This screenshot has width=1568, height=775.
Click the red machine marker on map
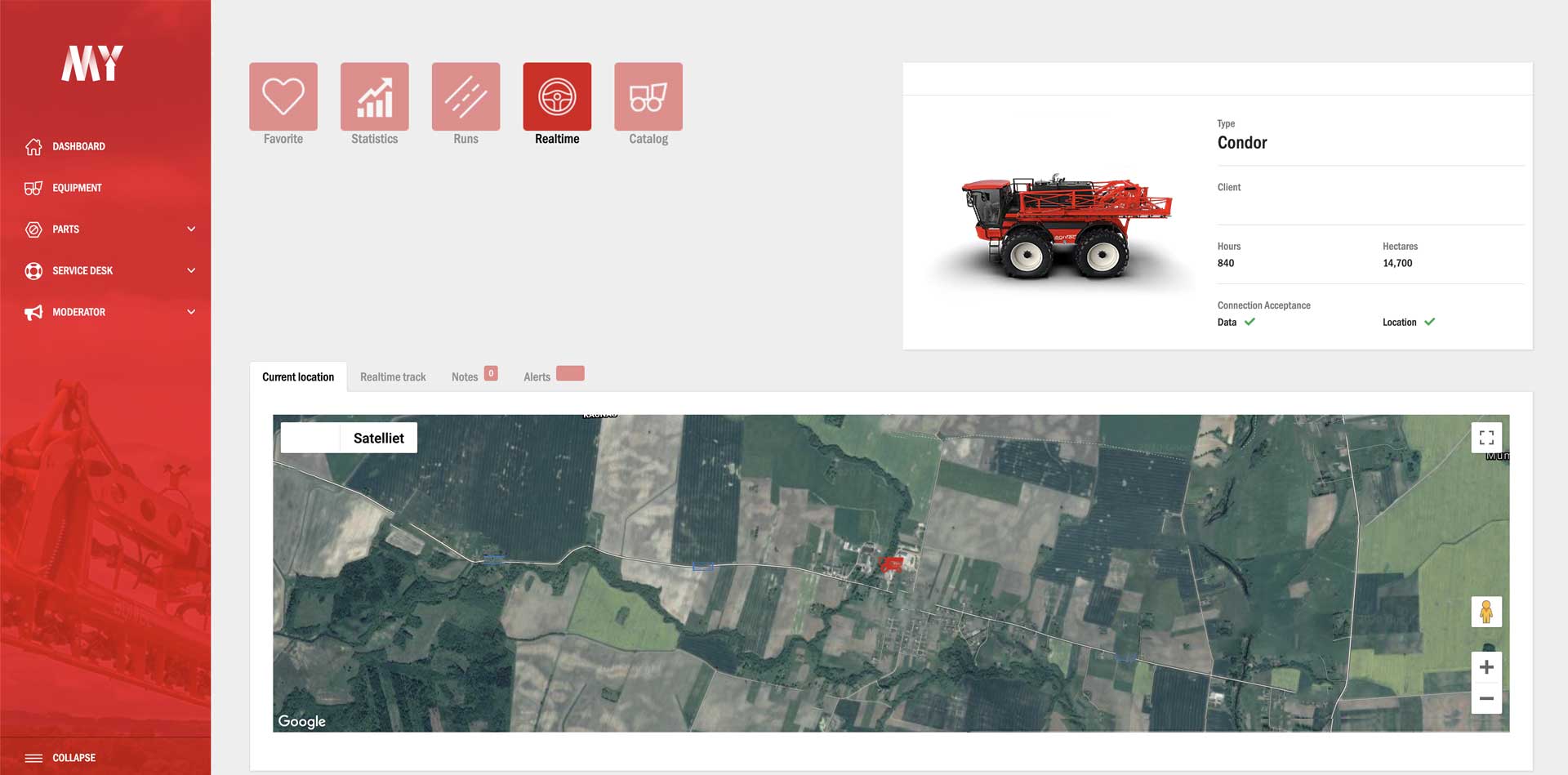point(890,564)
